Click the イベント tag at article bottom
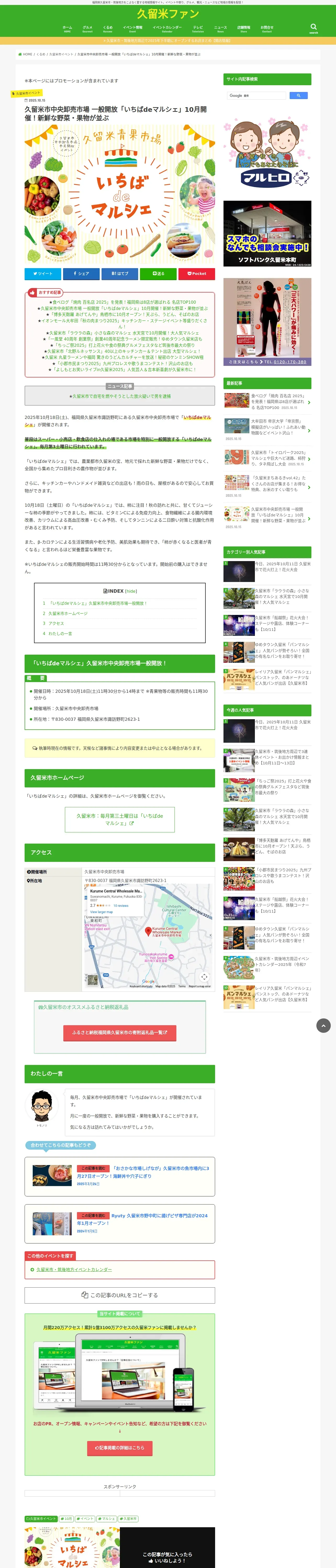Image resolution: width=336 pixels, height=1568 pixels. [85, 1519]
